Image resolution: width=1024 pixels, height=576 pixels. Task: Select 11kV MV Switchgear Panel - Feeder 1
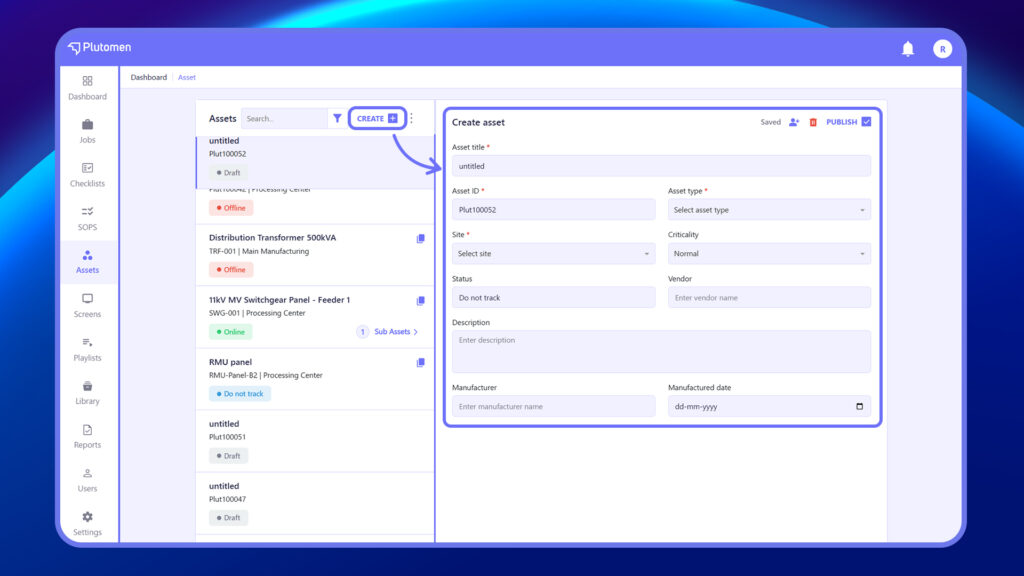click(x=315, y=317)
